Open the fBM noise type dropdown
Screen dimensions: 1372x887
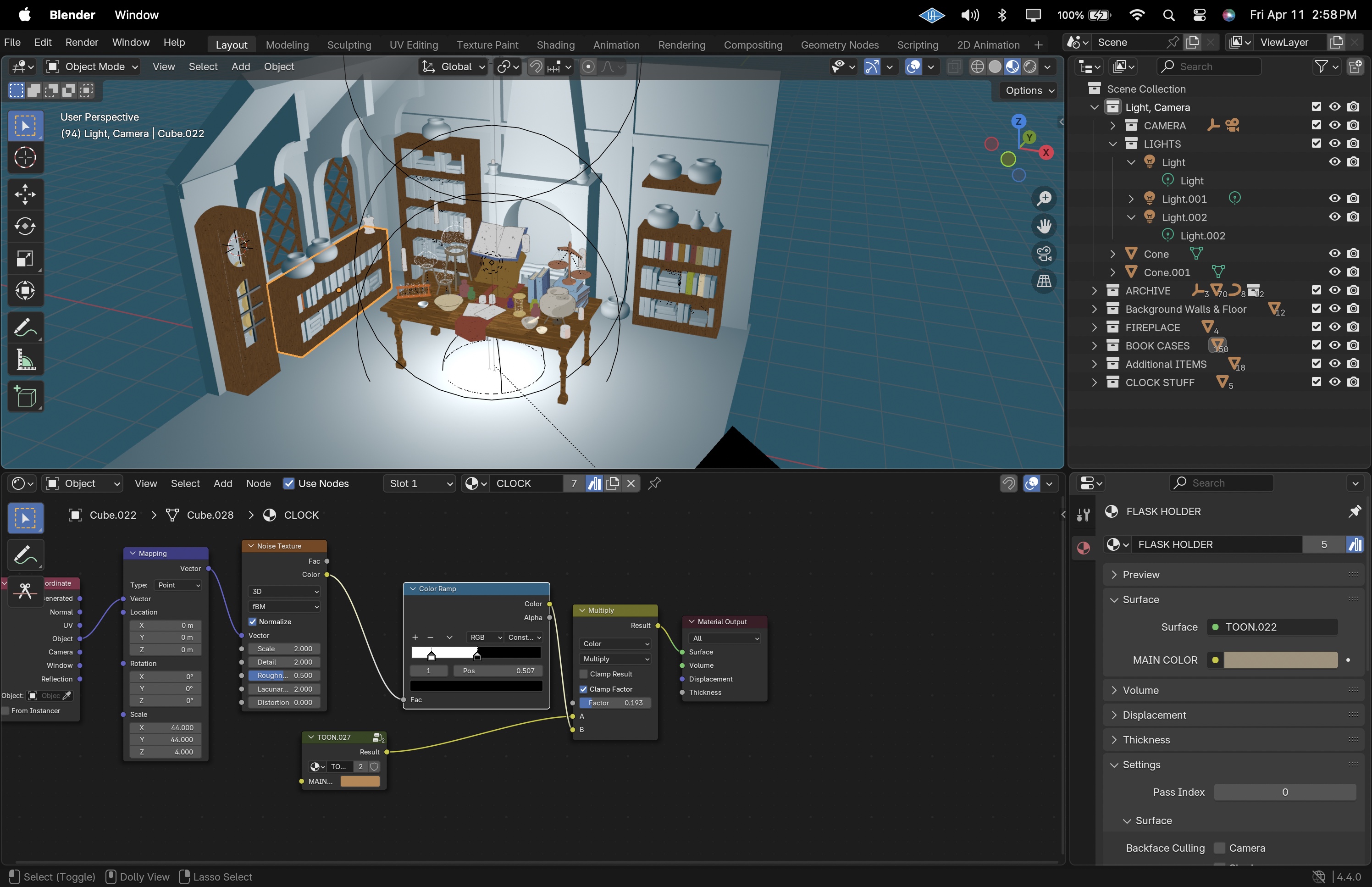click(x=284, y=606)
